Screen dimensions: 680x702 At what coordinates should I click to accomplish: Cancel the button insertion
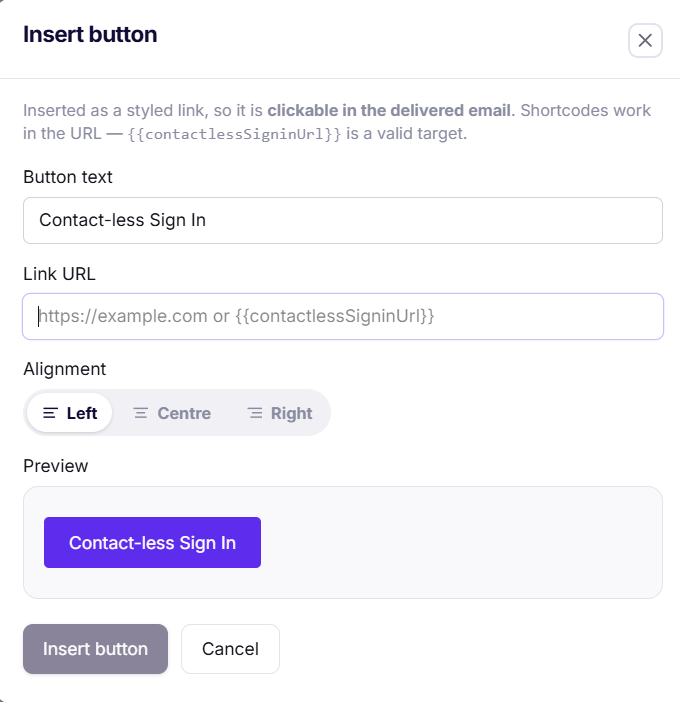230,649
